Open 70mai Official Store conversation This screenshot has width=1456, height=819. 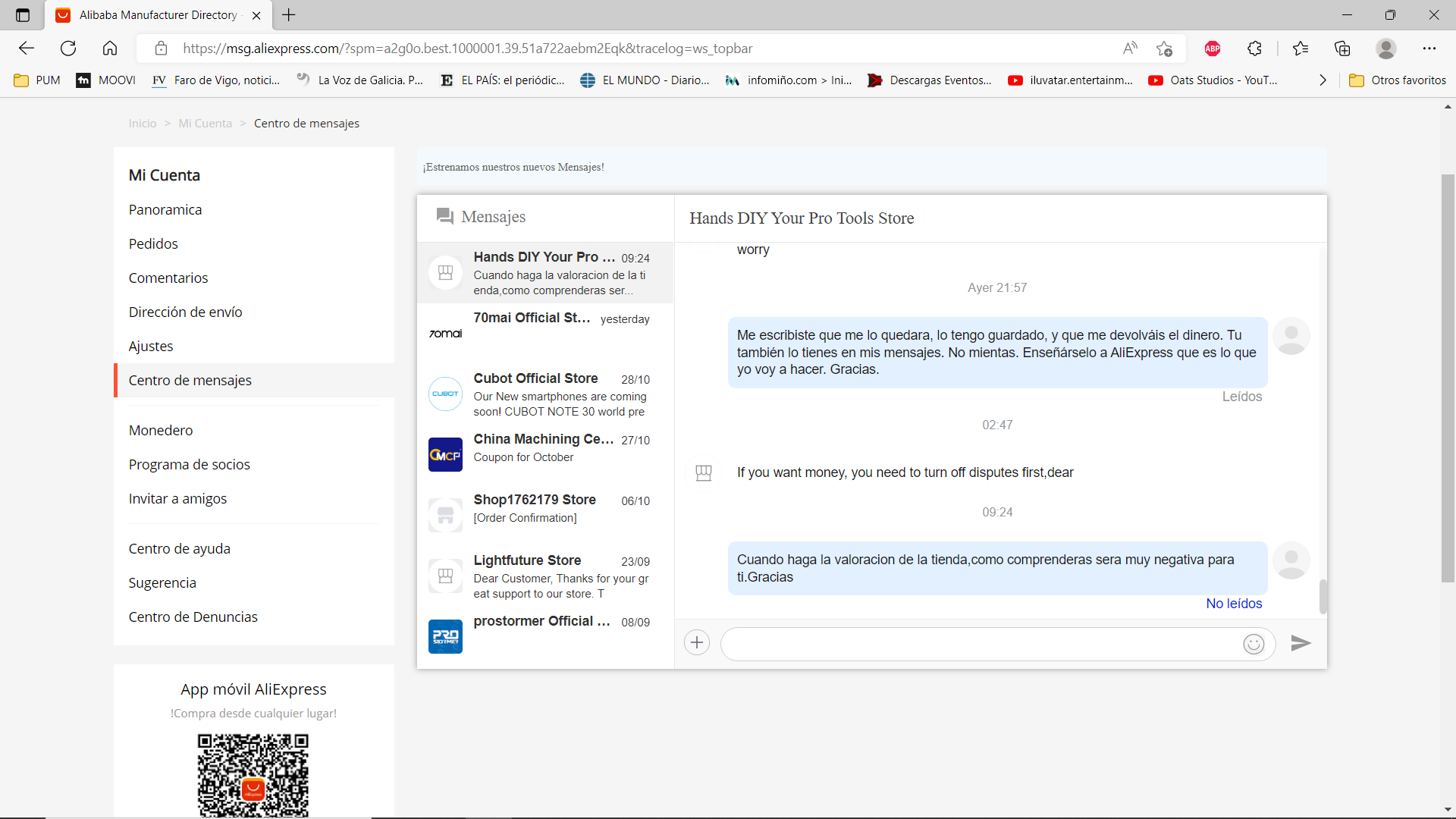click(x=545, y=334)
